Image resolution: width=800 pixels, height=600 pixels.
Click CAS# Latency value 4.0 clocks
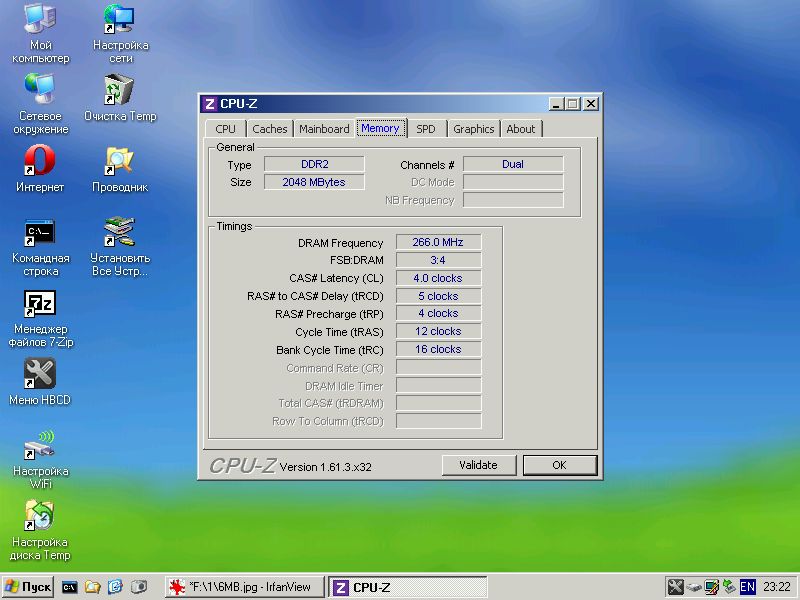438,278
